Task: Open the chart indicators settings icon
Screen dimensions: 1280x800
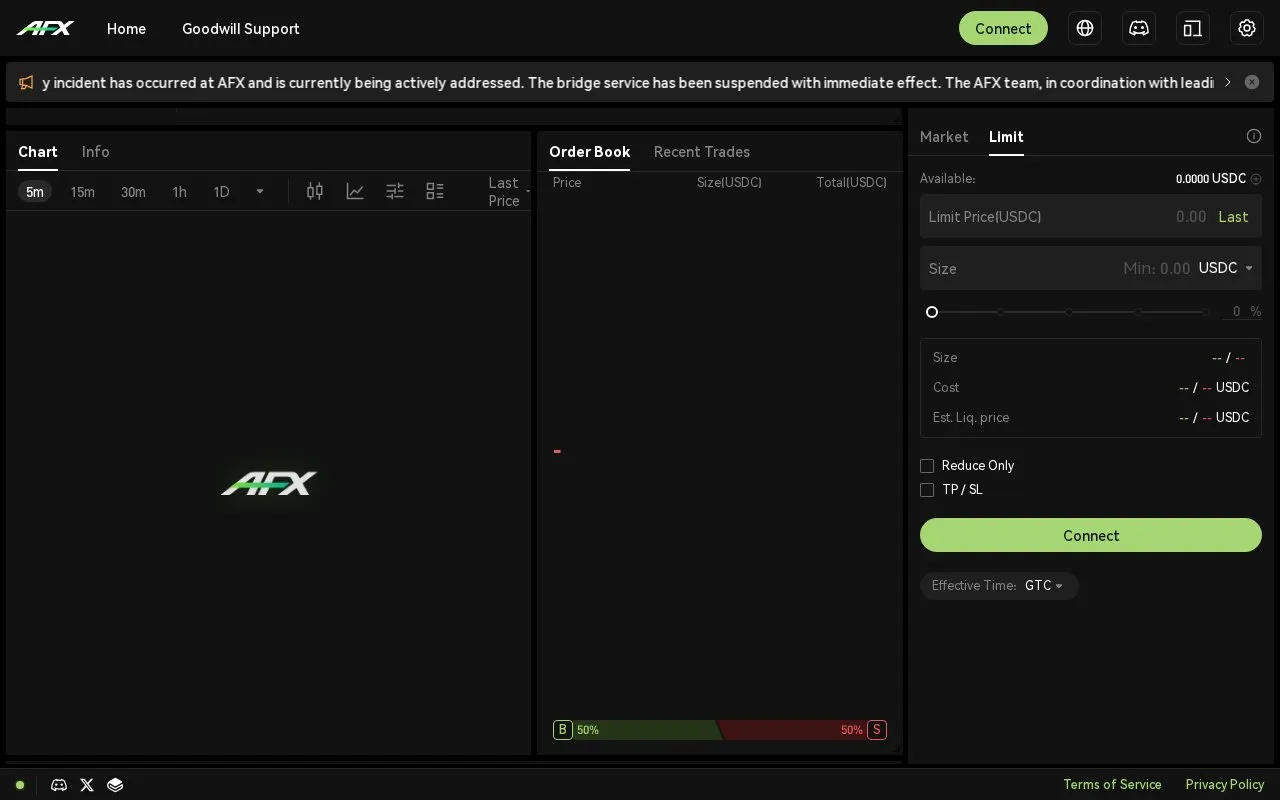Action: 395,191
